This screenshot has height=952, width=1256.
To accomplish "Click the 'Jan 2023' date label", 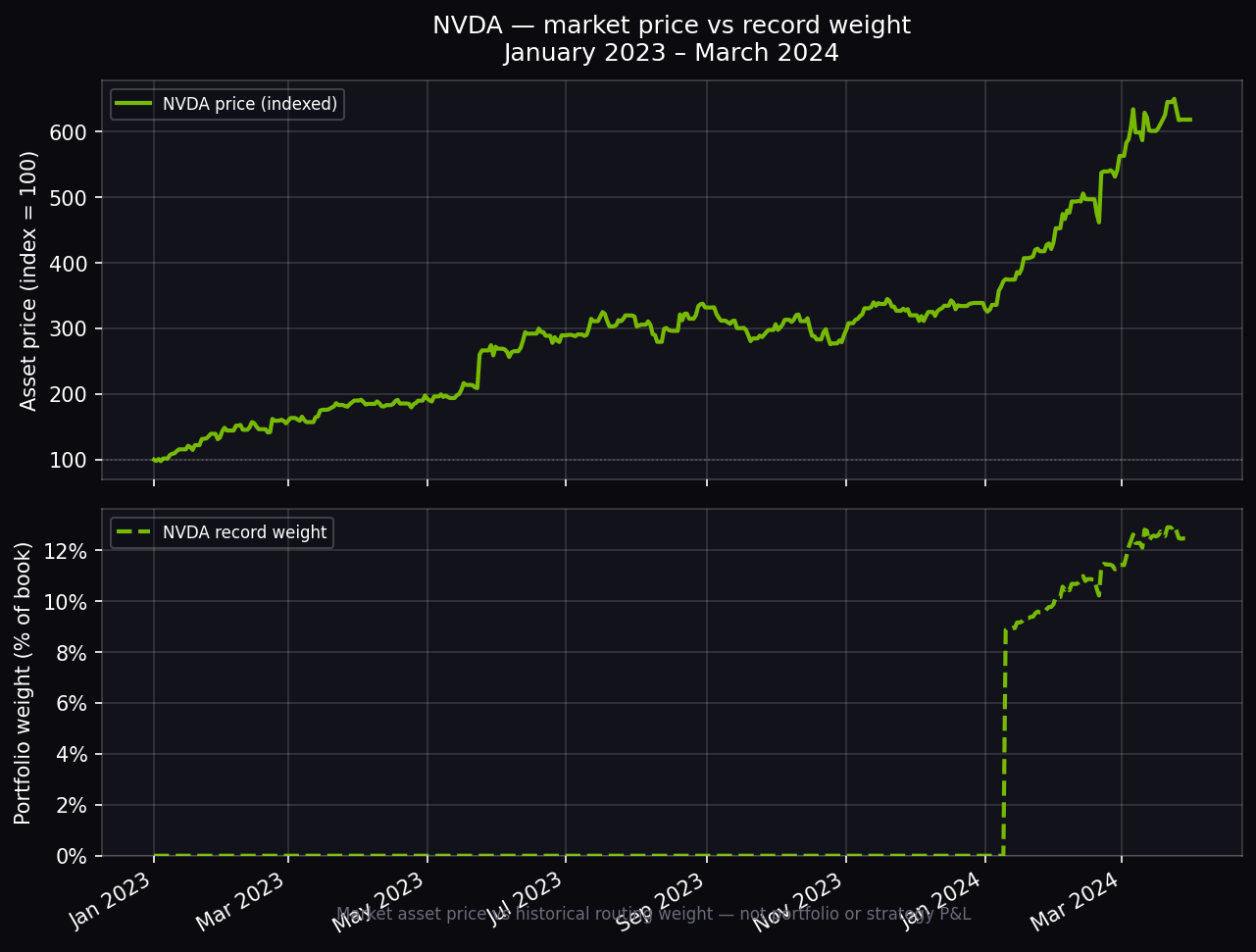I will click(111, 901).
